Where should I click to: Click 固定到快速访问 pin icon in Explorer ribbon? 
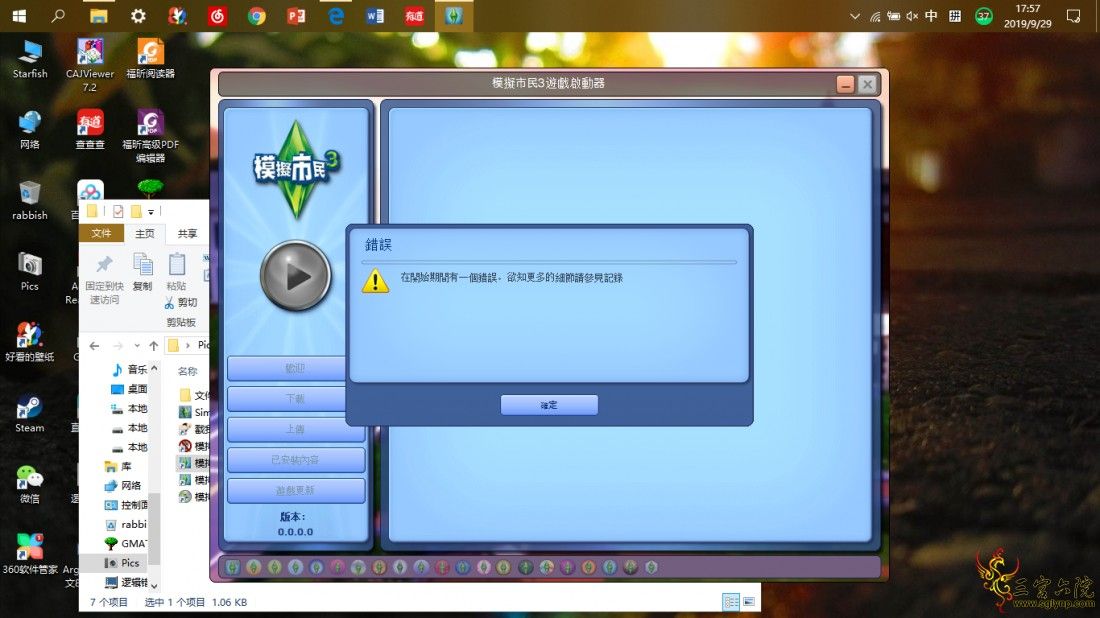click(x=104, y=279)
